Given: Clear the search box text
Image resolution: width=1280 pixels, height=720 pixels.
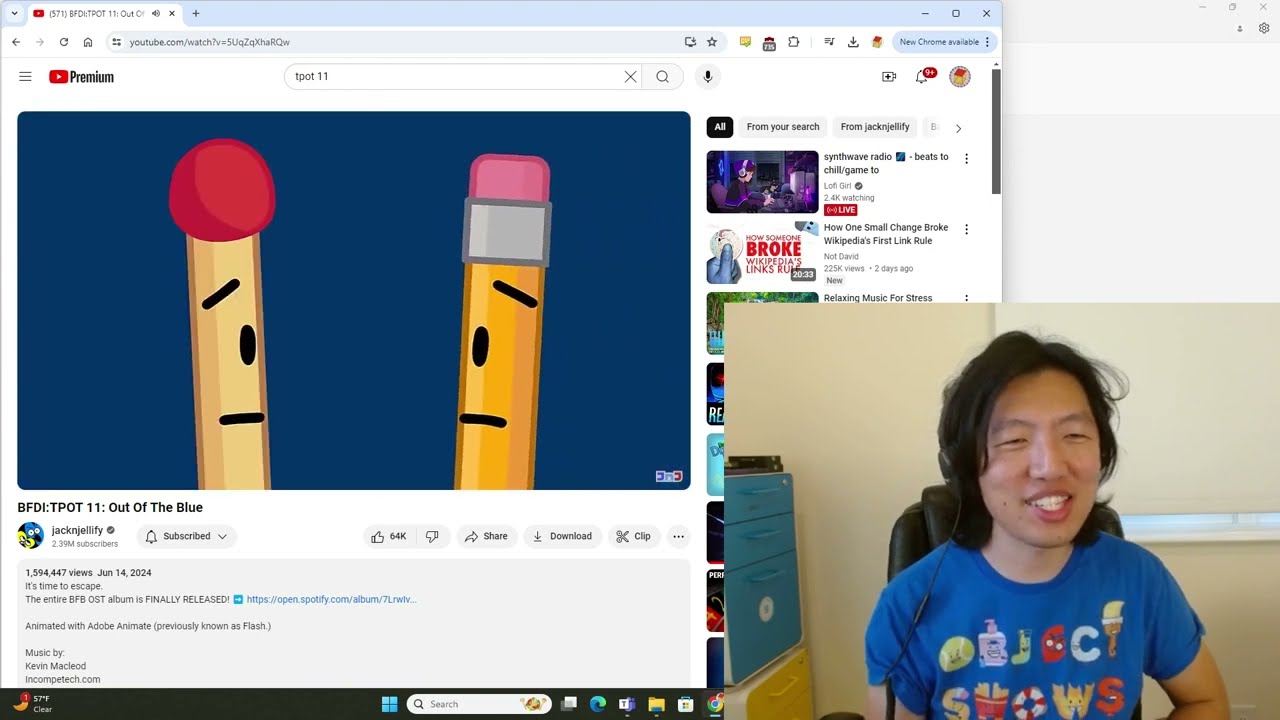Looking at the screenshot, I should coord(630,77).
